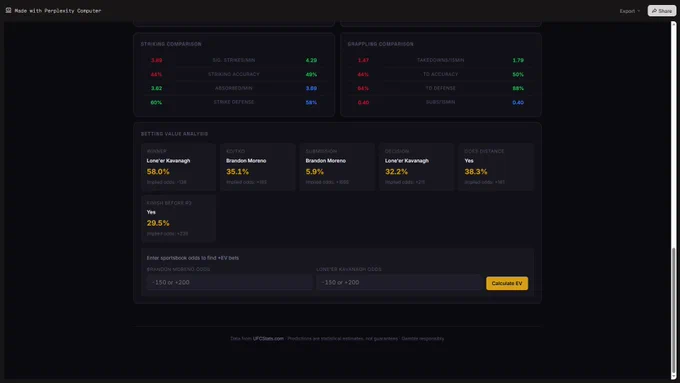Click the 'Striking Accuracy' stat label
The width and height of the screenshot is (680, 383).
click(234, 74)
